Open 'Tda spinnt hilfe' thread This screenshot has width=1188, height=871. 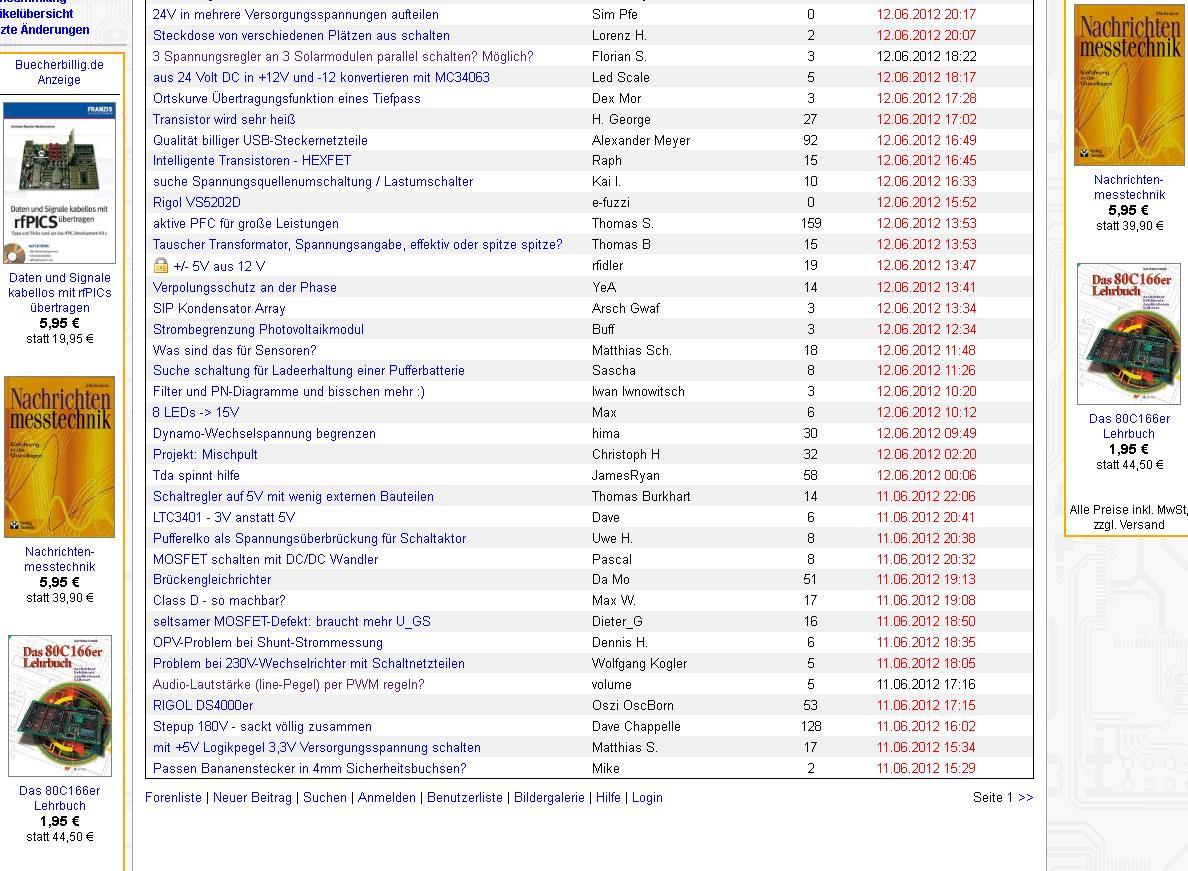[196, 476]
